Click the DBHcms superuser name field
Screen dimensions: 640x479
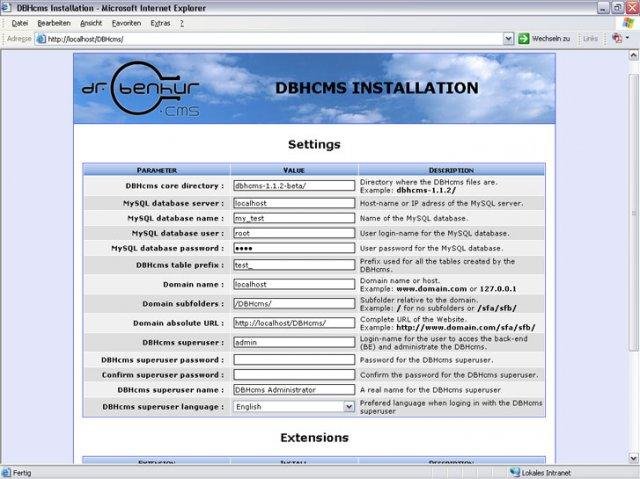tap(294, 390)
